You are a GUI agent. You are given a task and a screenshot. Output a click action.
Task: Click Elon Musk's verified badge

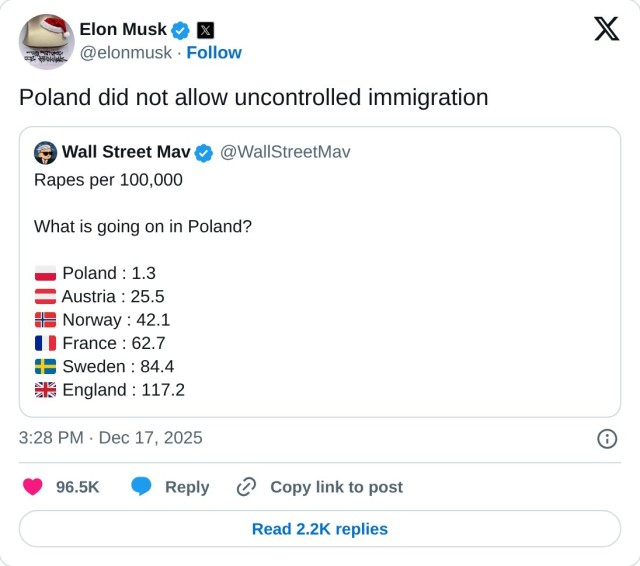180,30
